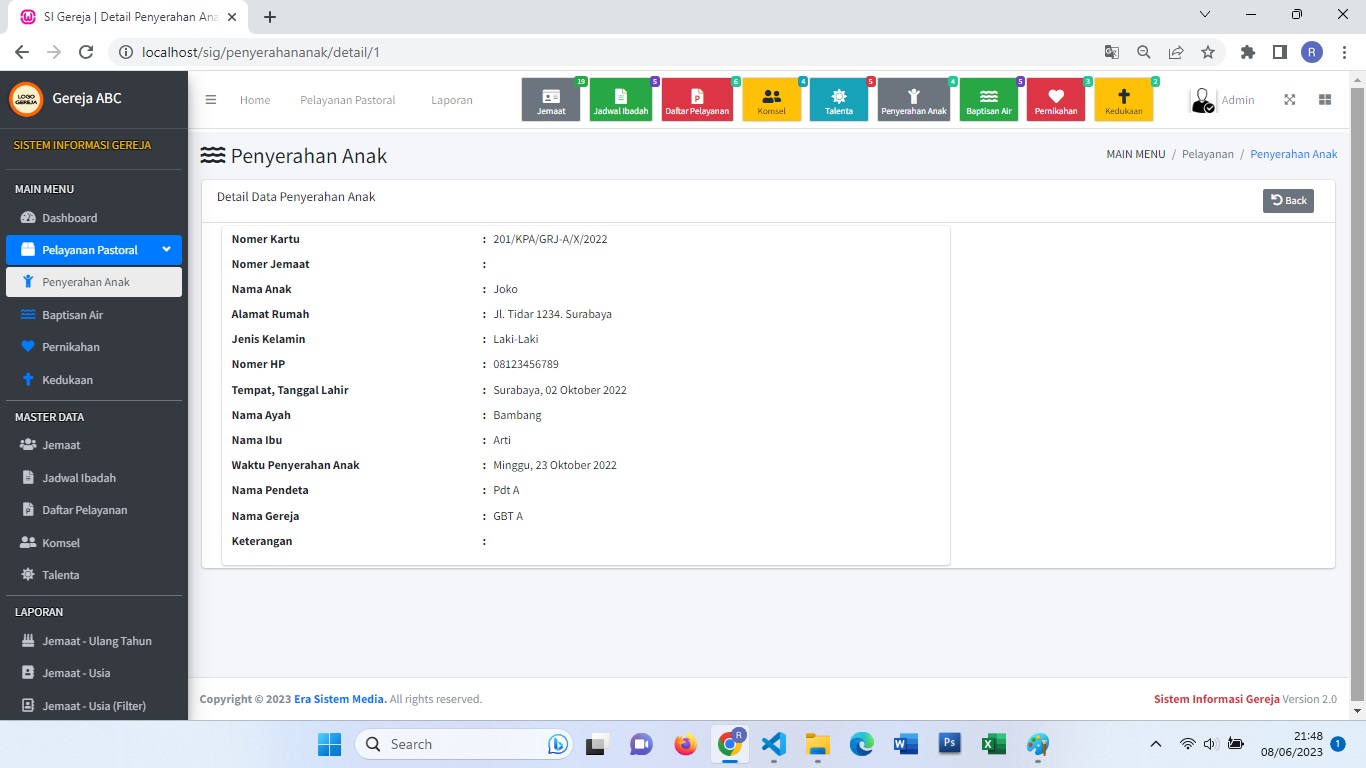This screenshot has height=768, width=1366.
Task: Select the yellow Komsel tile
Action: pyautogui.click(x=771, y=100)
